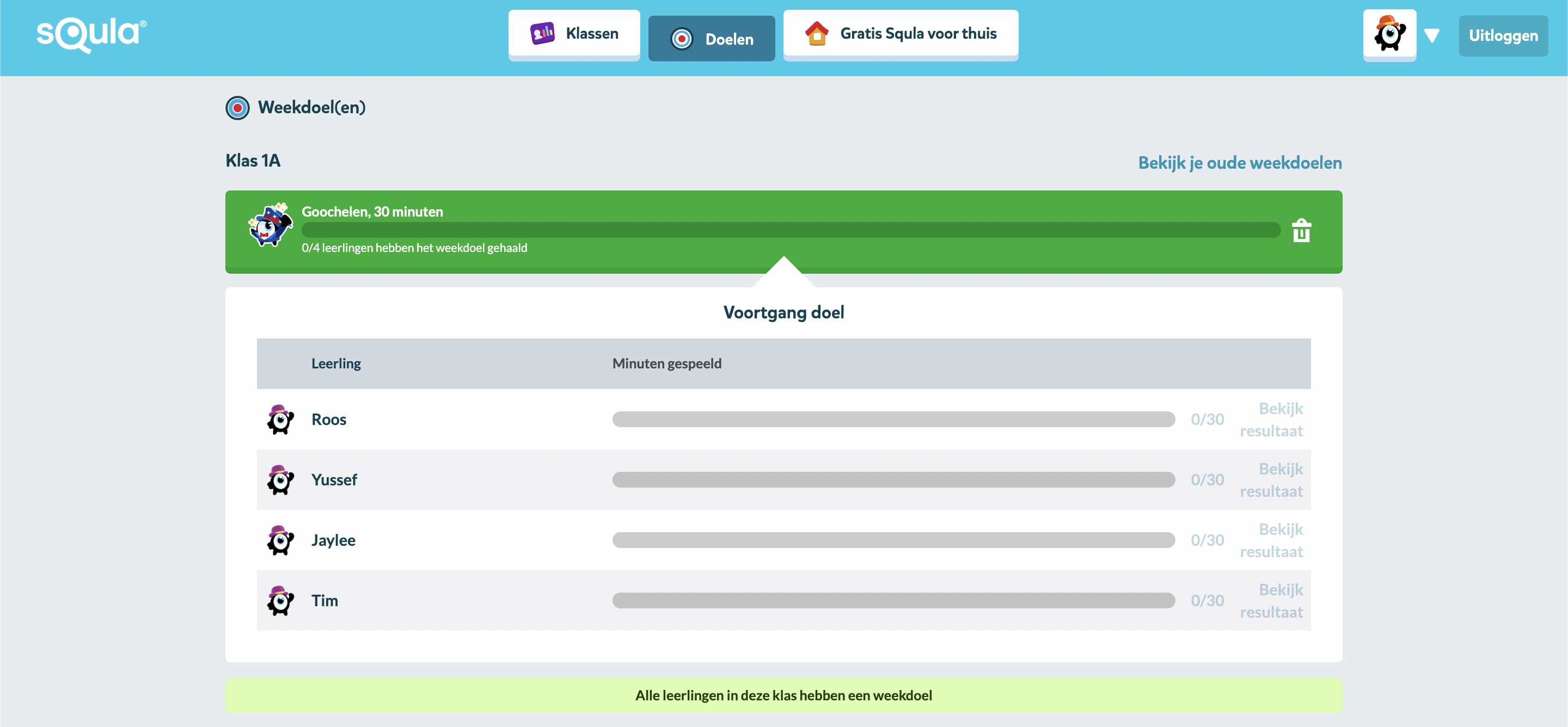Open the Doelen tab
The height and width of the screenshot is (727, 1568).
(711, 39)
